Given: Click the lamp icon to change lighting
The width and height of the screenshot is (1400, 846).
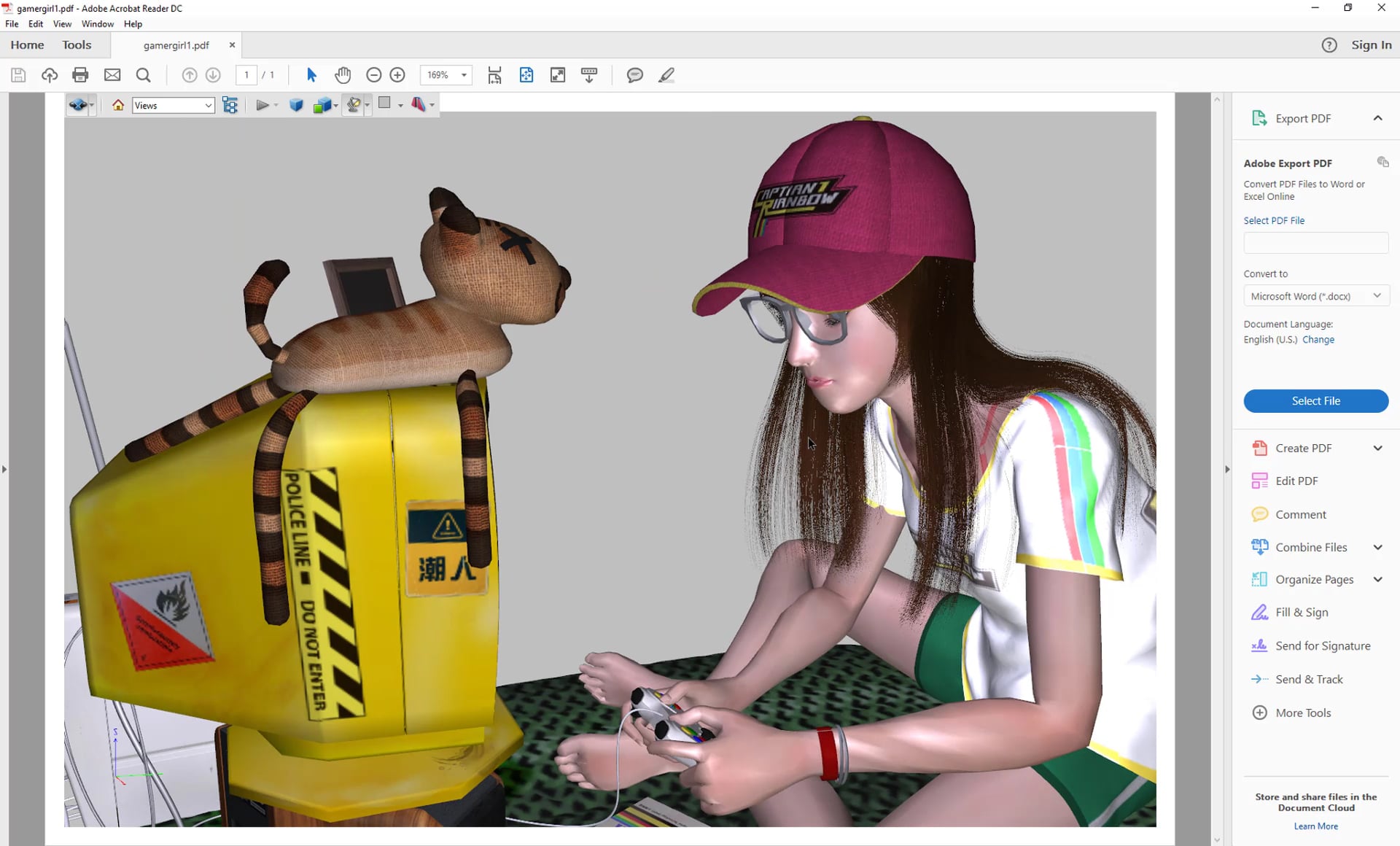Looking at the screenshot, I should (x=354, y=104).
